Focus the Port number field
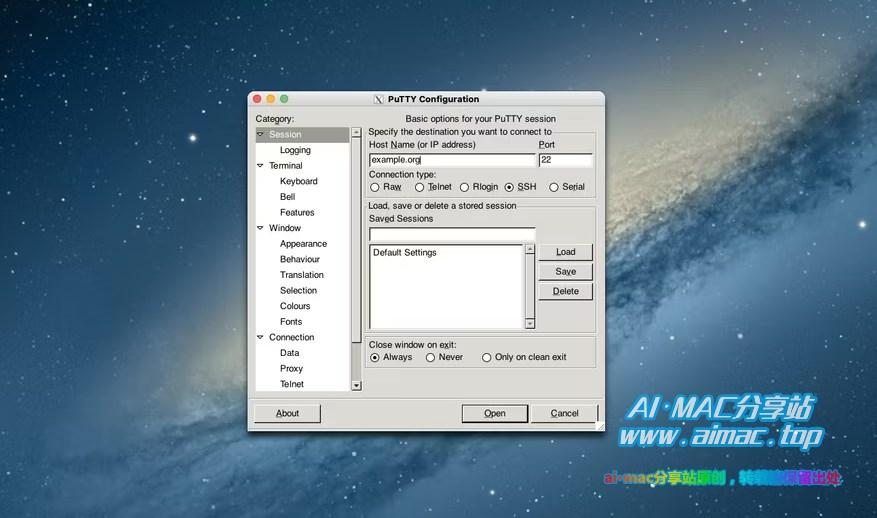Screen dimensions: 877x518 point(565,160)
